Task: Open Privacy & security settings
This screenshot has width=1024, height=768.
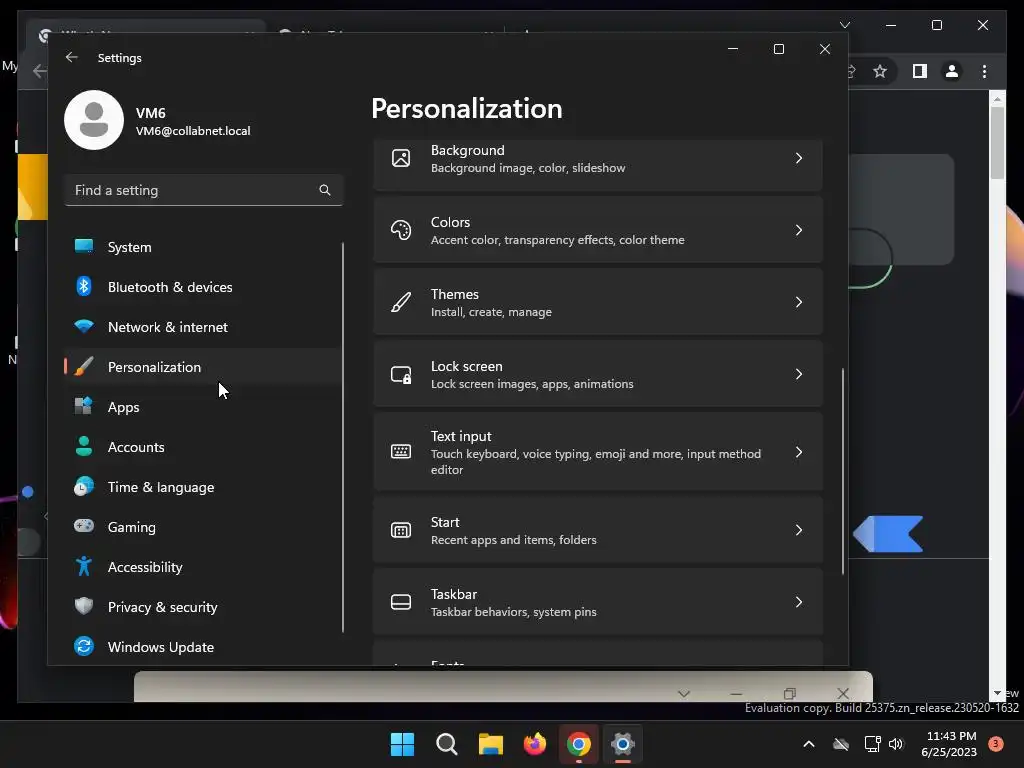Action: point(202,607)
